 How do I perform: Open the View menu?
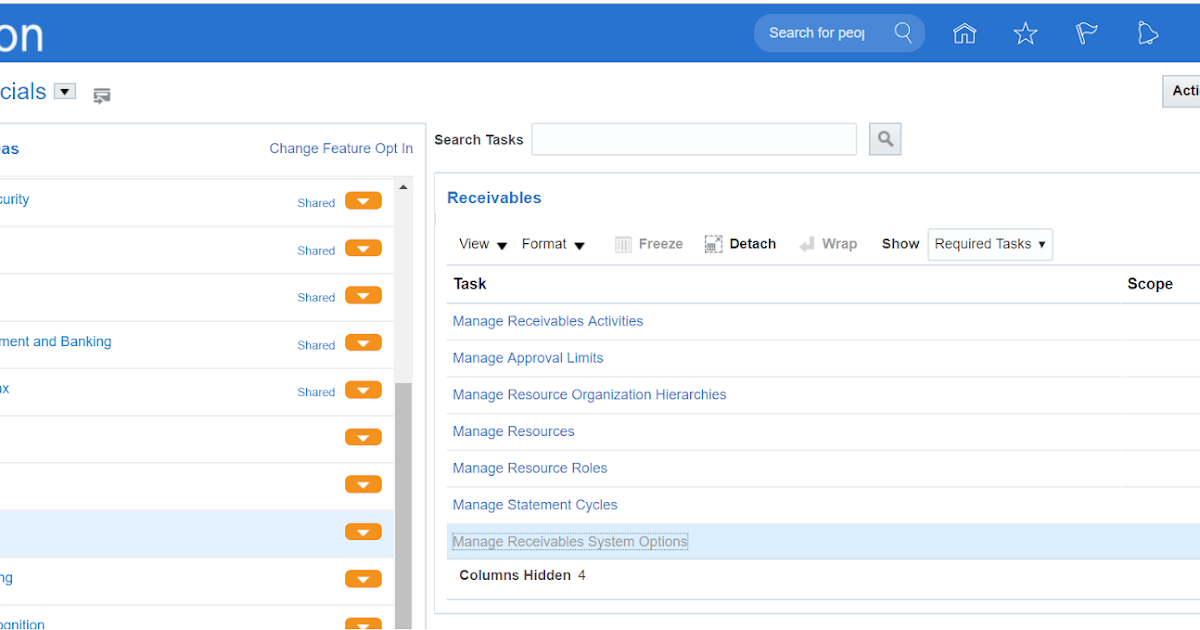[482, 243]
